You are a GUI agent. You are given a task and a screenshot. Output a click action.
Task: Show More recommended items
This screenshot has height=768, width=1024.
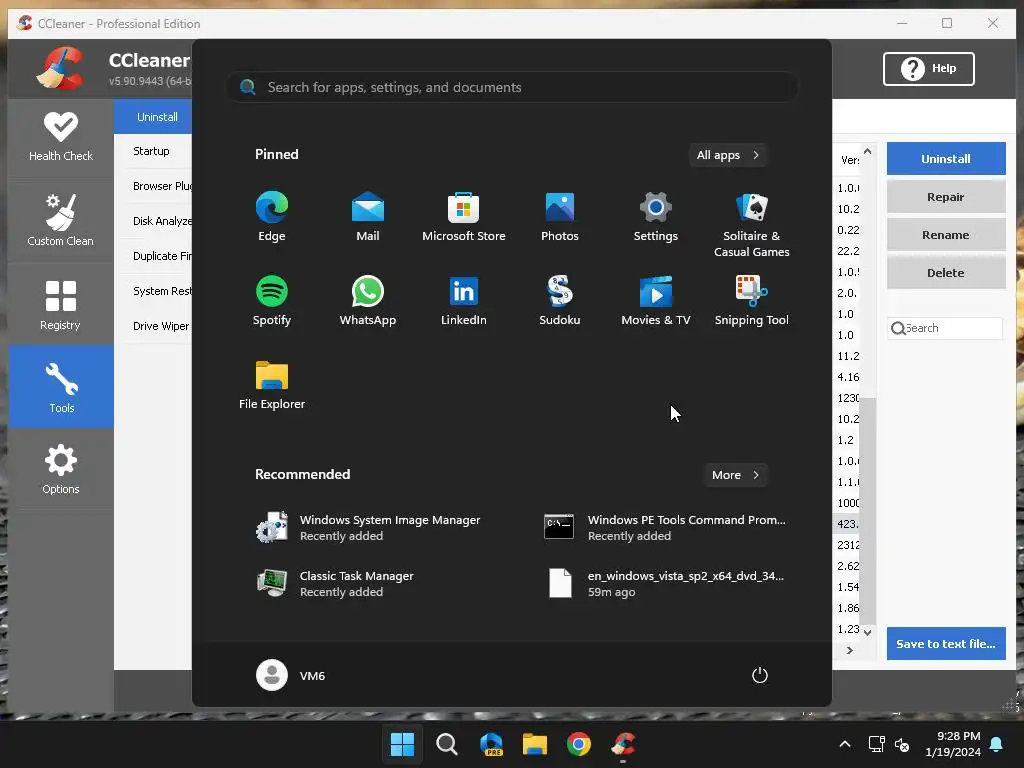pyautogui.click(x=735, y=475)
